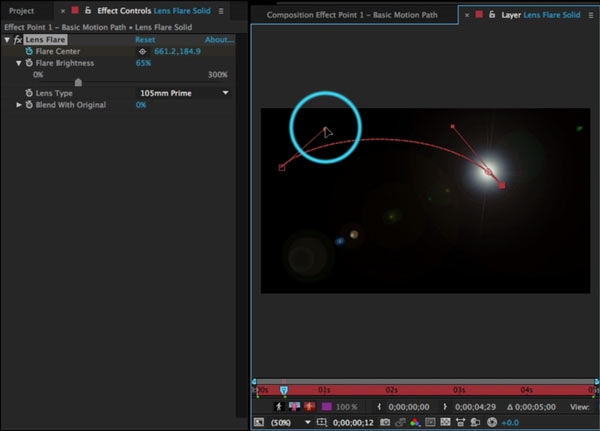Click the red figure render icon
Screen dimensions: 600x431
(310, 407)
